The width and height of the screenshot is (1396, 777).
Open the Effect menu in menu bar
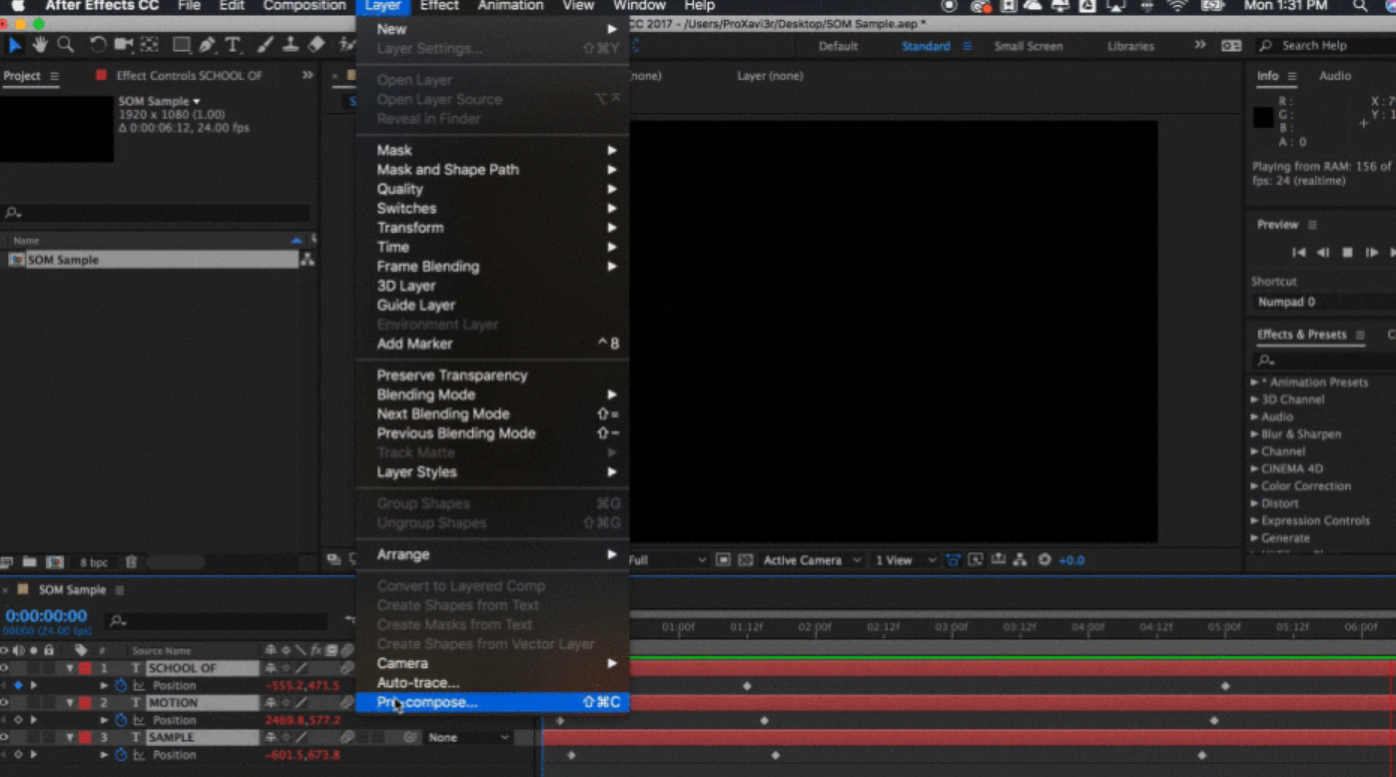pyautogui.click(x=439, y=6)
